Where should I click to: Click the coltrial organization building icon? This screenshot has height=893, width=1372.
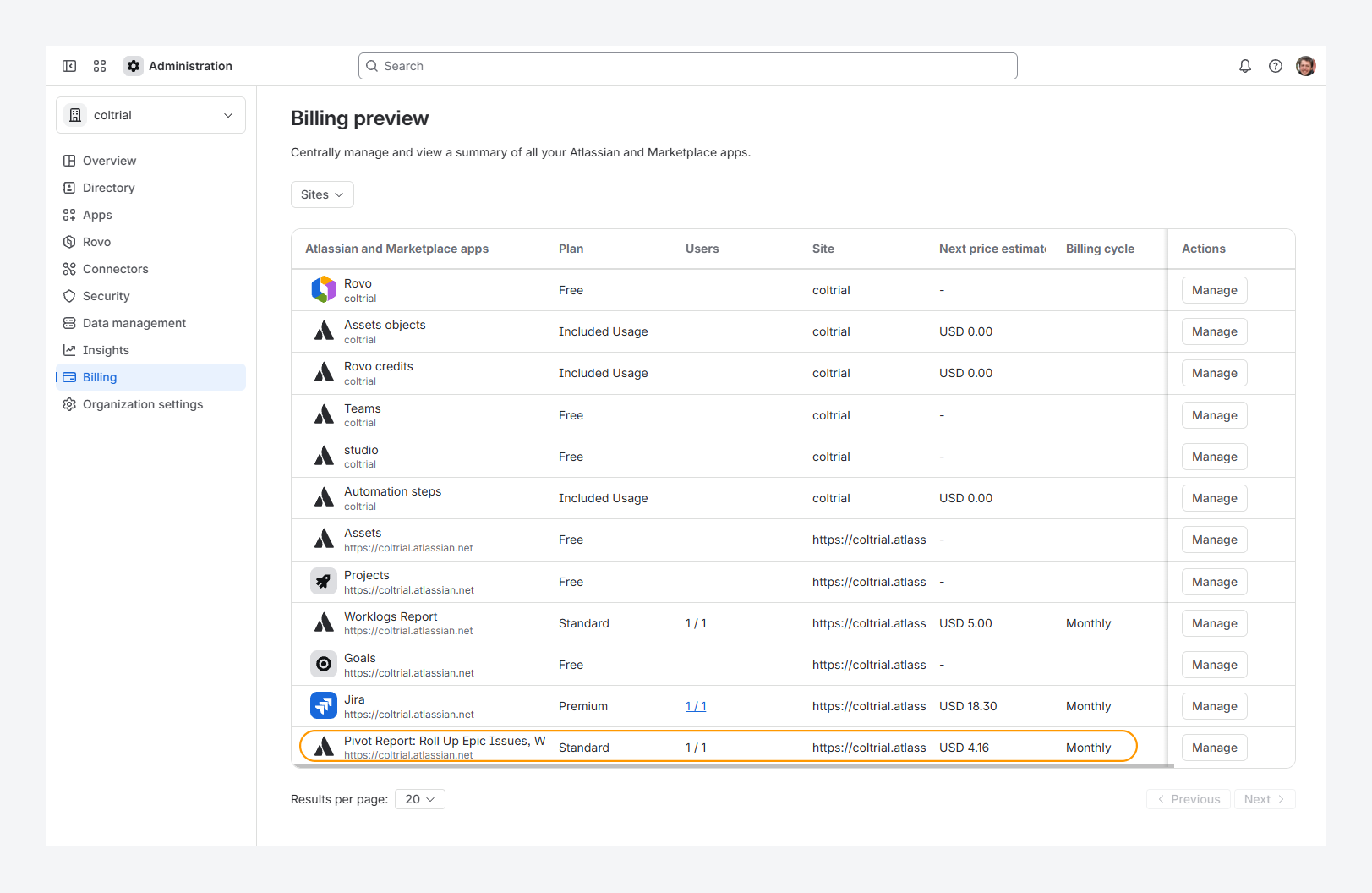(75, 115)
